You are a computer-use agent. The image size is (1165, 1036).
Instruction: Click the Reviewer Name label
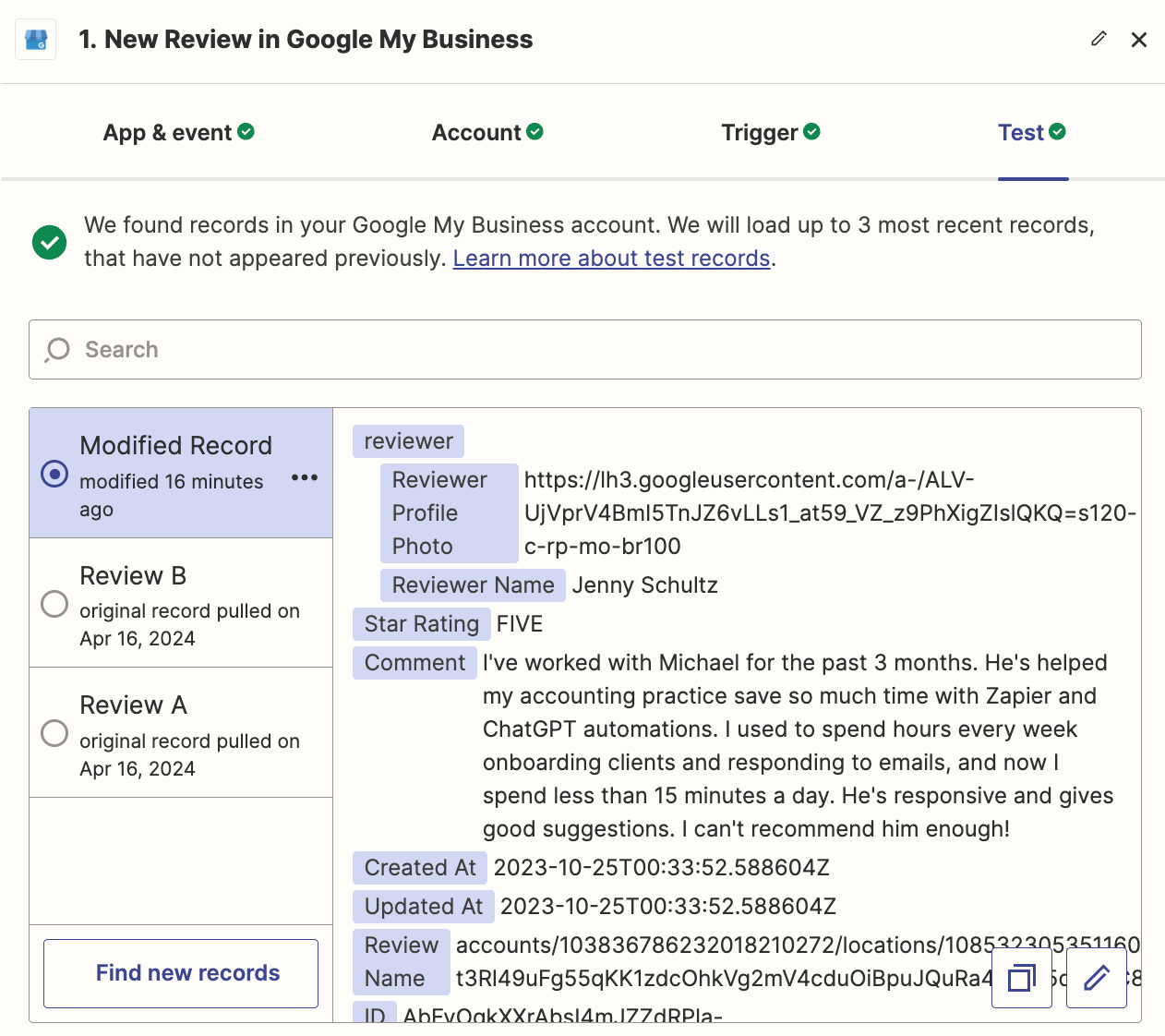pyautogui.click(x=473, y=585)
